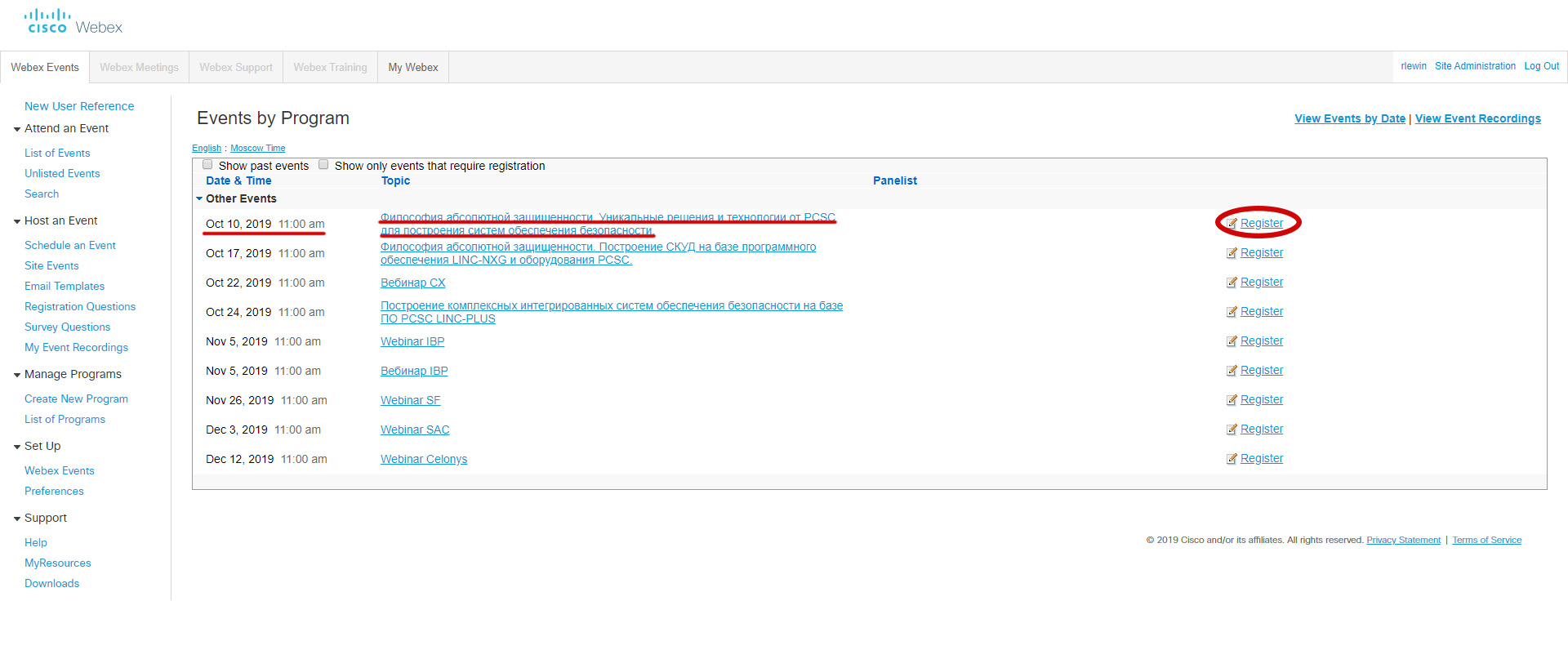1568x650 pixels.
Task: Click register icon for Webinar SAC event
Action: pyautogui.click(x=1232, y=430)
